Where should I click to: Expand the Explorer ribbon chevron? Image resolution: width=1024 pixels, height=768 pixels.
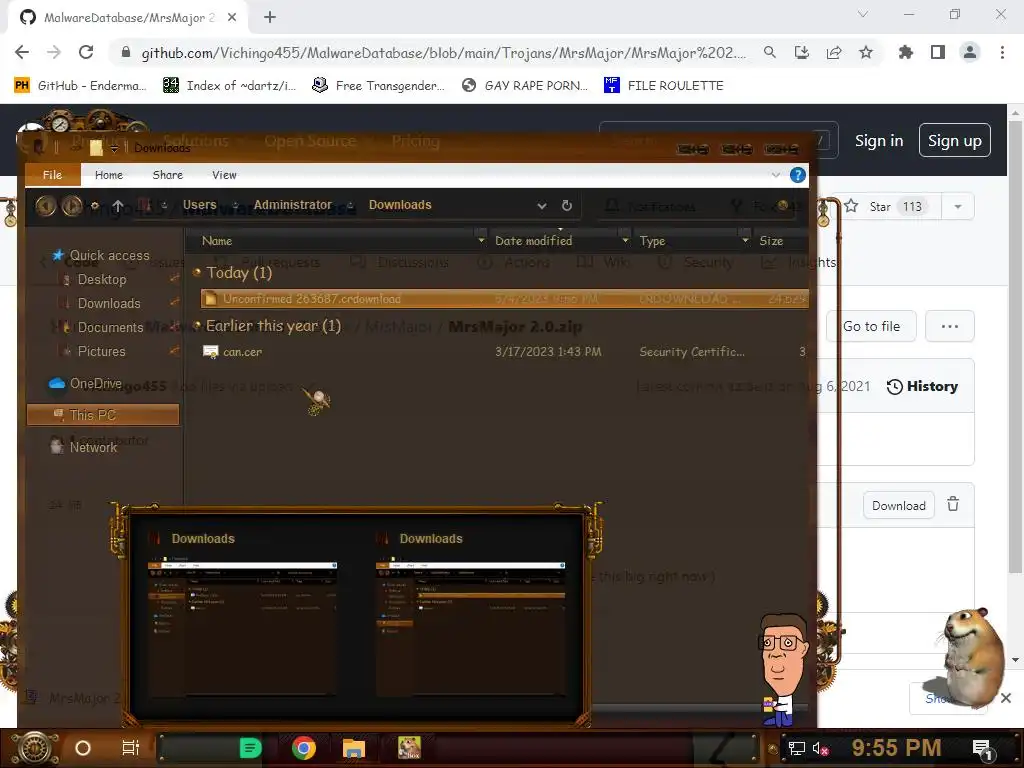[776, 175]
